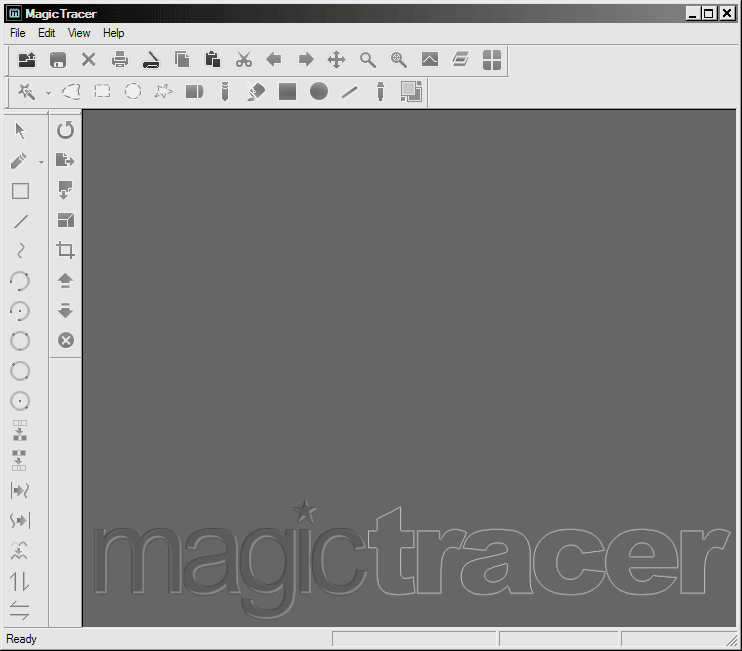
Task: Select the open Arc tool without center dot
Action: tap(20, 281)
